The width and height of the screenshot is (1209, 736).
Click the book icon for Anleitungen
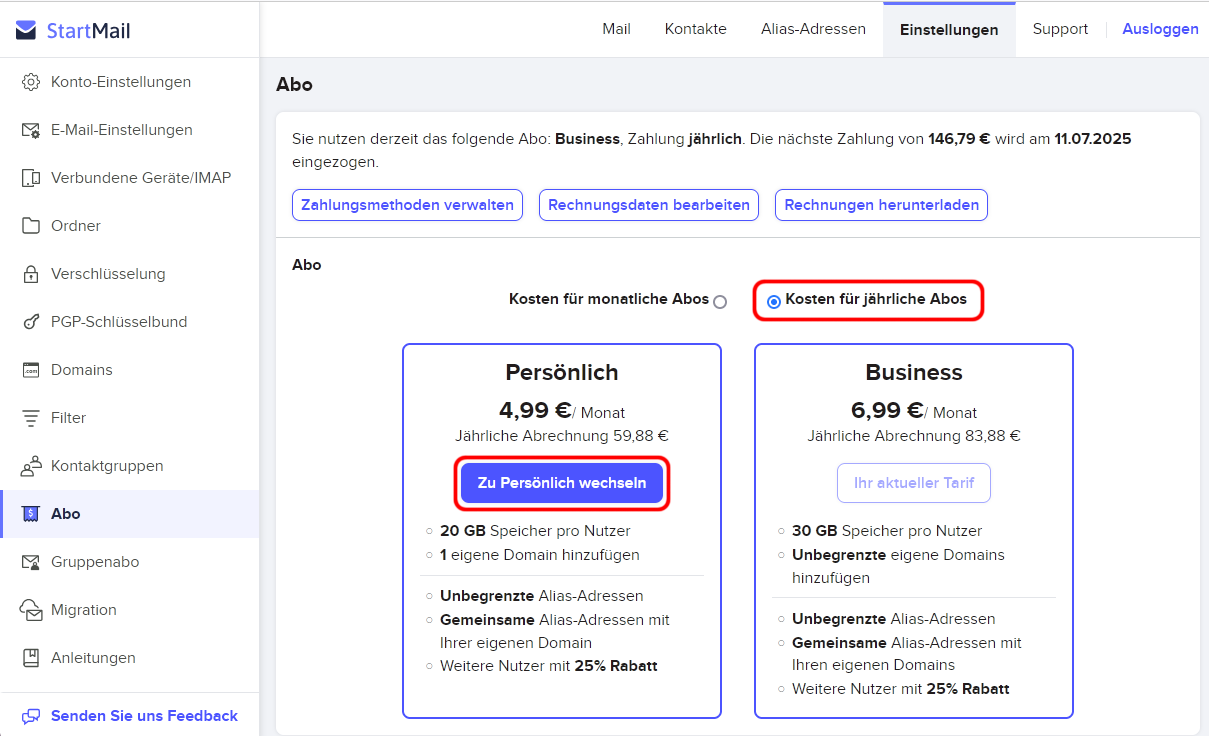tap(31, 658)
